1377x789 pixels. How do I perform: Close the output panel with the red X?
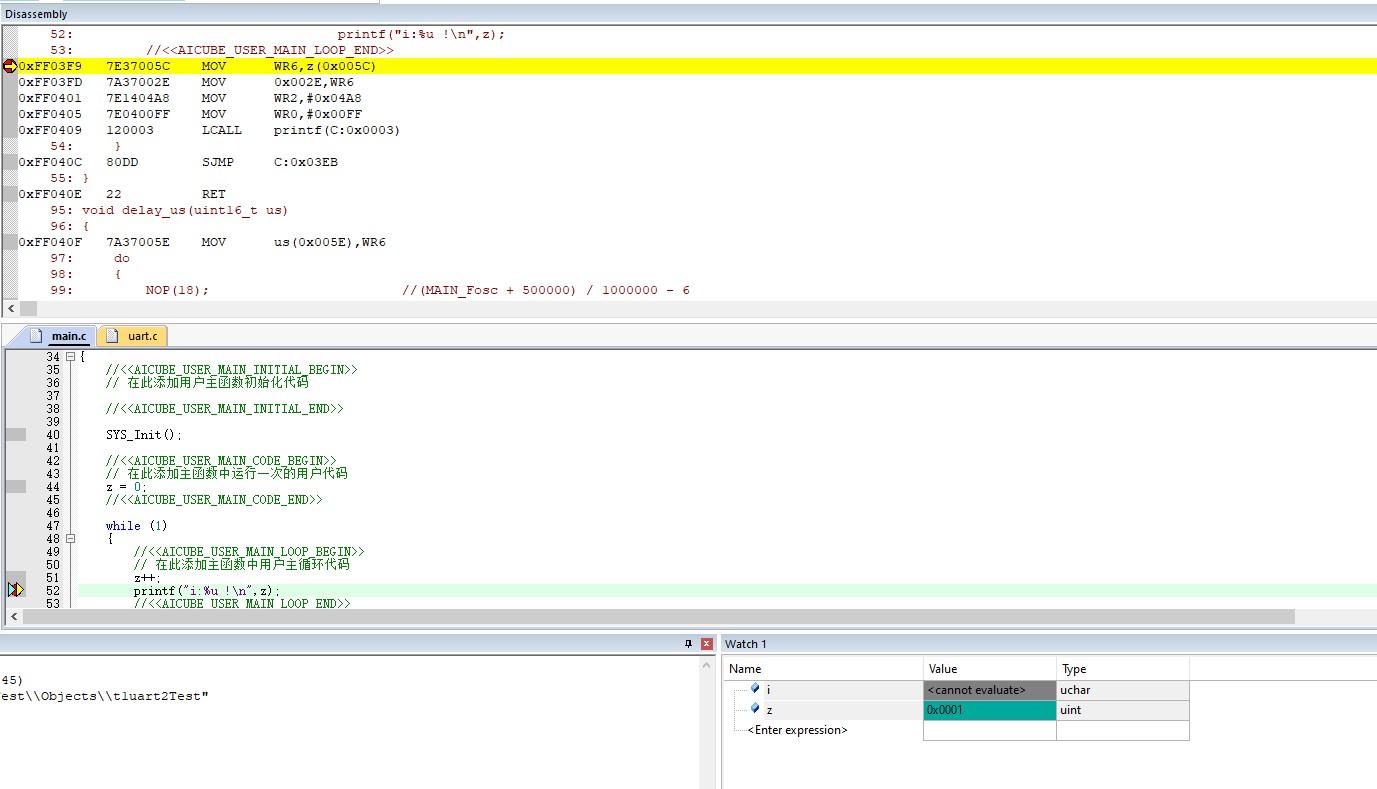click(707, 644)
